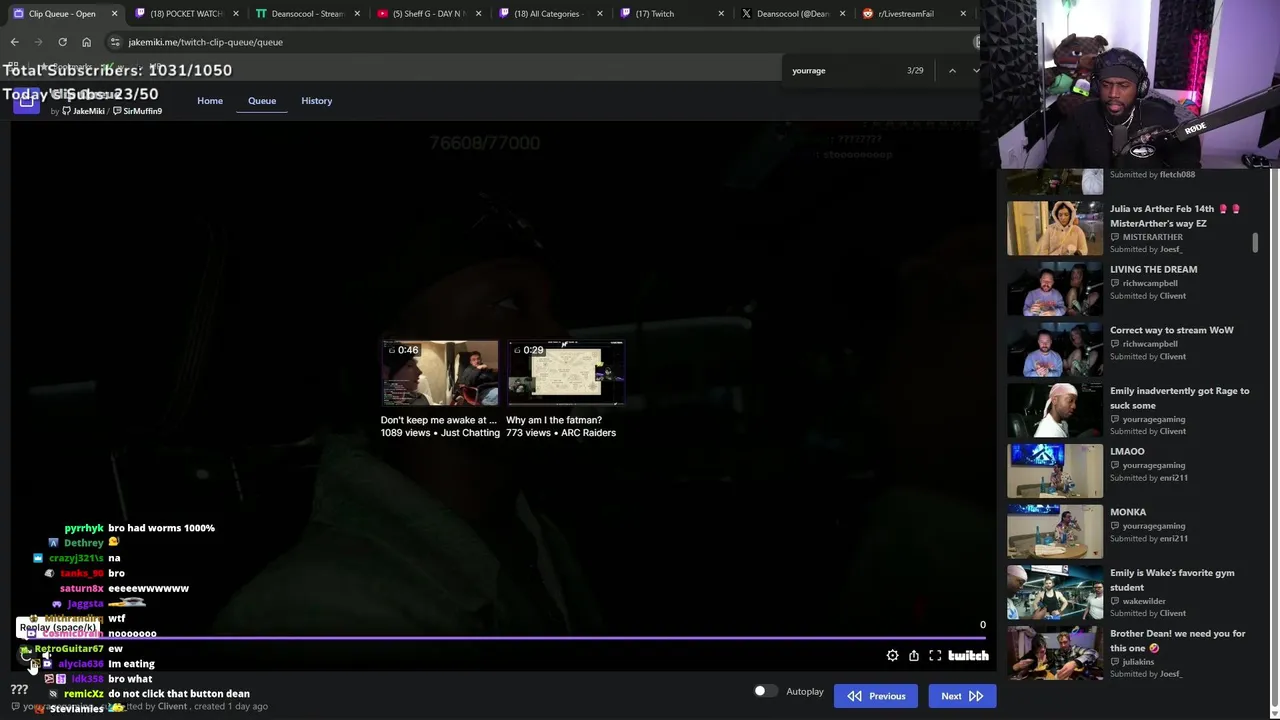The height and width of the screenshot is (720, 1280).
Task: Select Correct way to stream WoW thumbnail
Action: [x=1054, y=350]
